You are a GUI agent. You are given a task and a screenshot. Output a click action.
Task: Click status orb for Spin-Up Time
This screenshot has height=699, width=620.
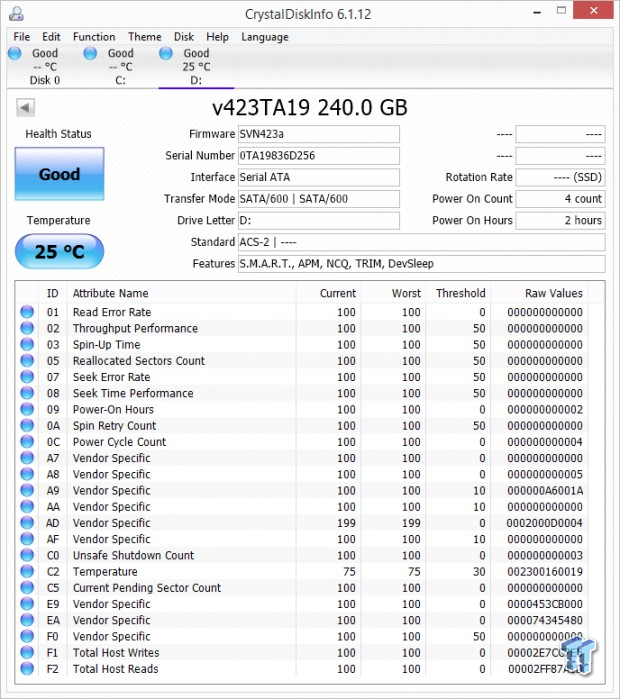click(27, 344)
